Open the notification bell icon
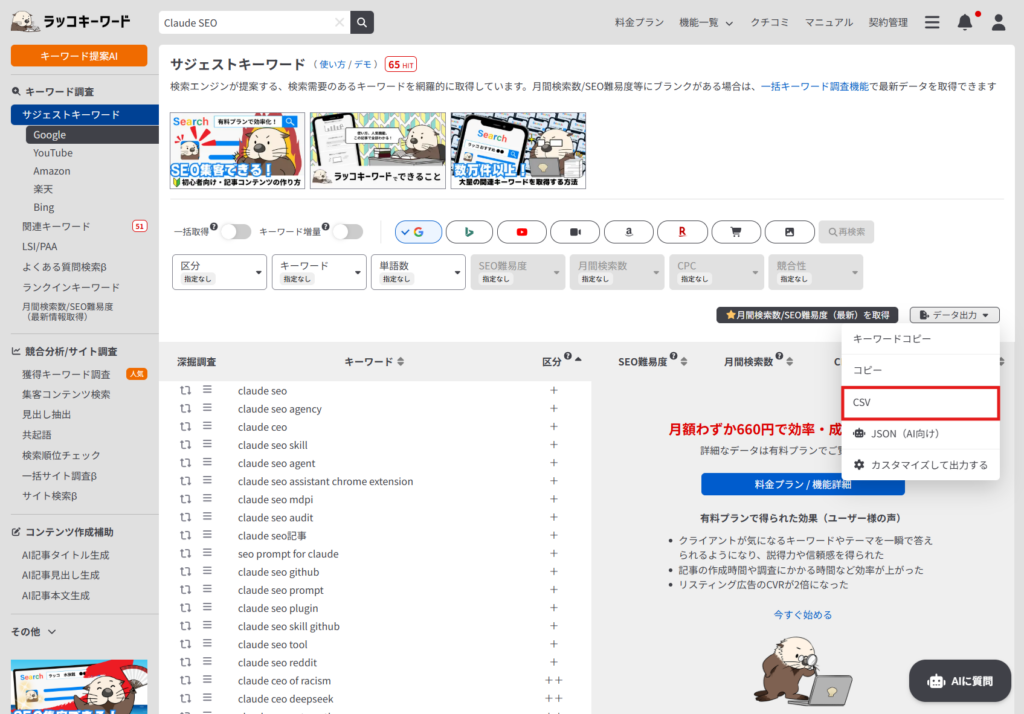 click(x=963, y=21)
